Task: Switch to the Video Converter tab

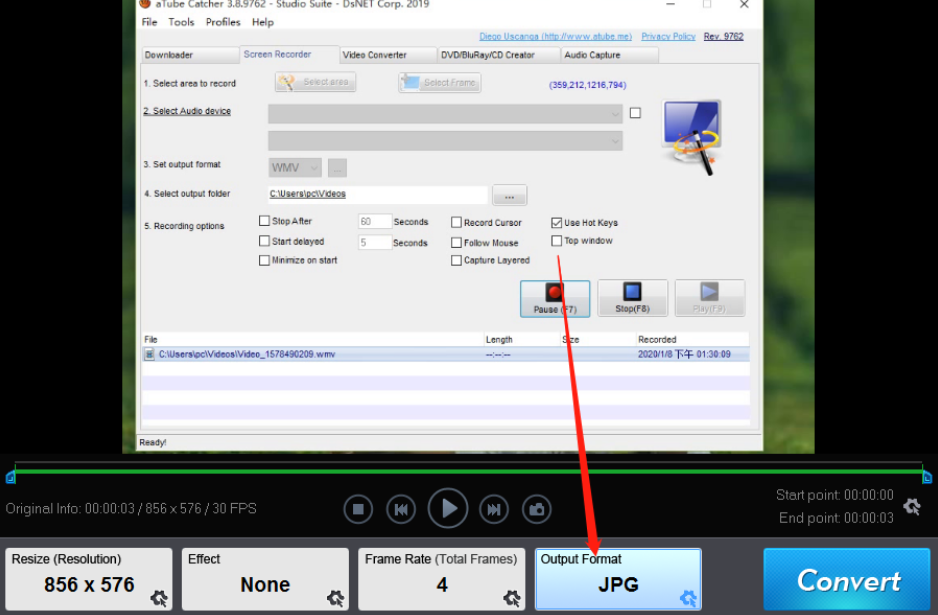Action: (388, 55)
